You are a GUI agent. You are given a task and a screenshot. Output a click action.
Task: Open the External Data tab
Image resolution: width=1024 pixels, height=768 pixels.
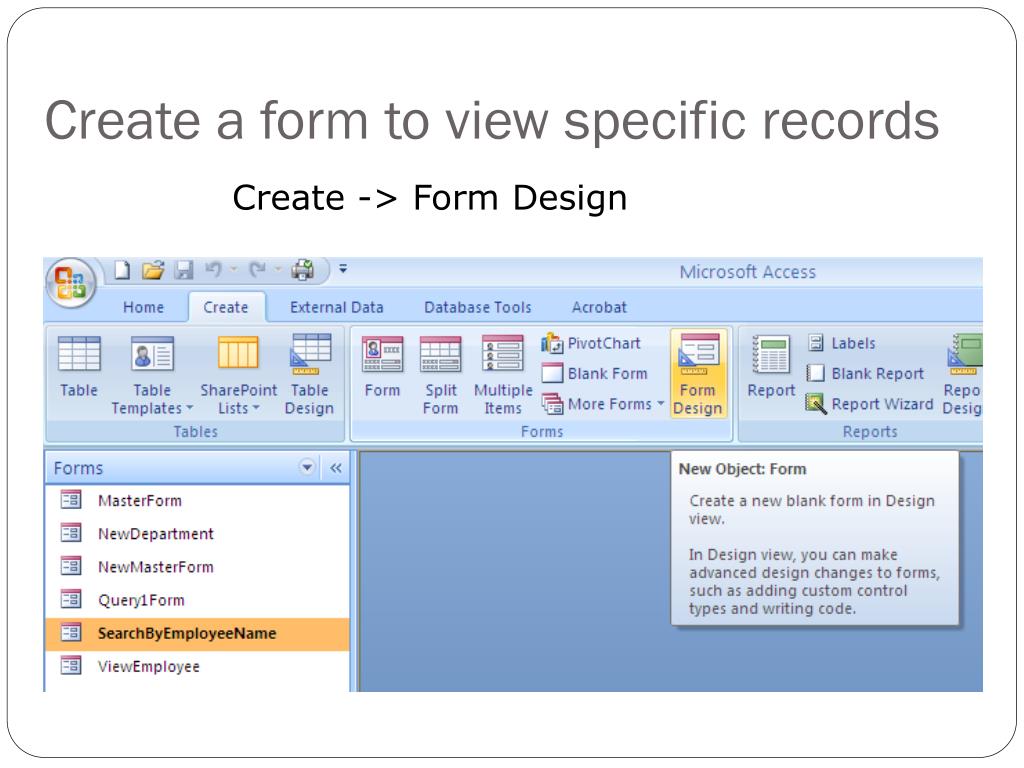point(336,307)
